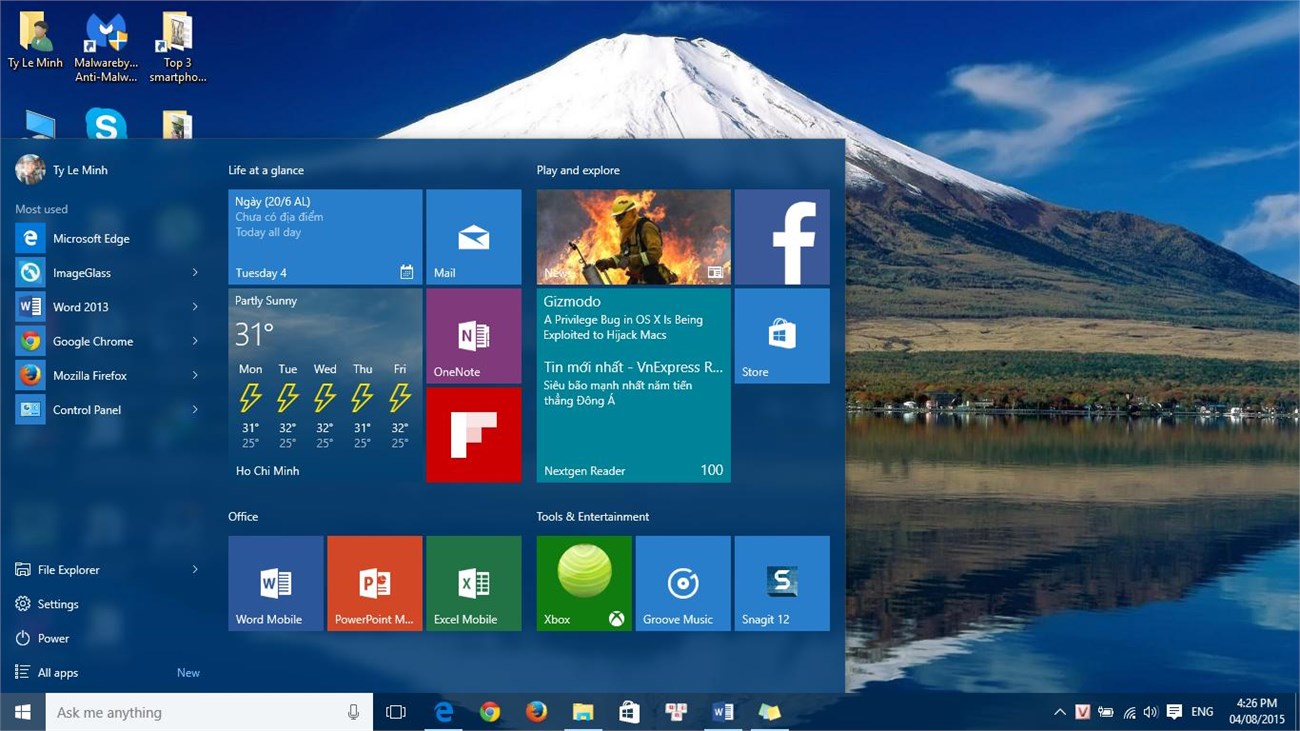Image resolution: width=1300 pixels, height=731 pixels.
Task: Open the Mail tile
Action: coord(473,237)
